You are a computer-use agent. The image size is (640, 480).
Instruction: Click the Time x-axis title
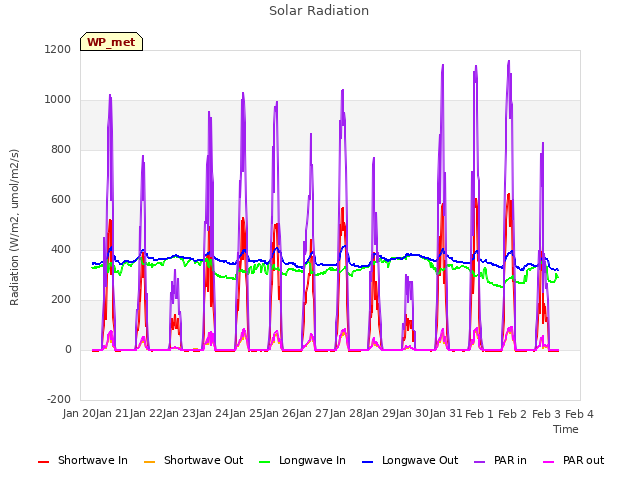coord(566,429)
